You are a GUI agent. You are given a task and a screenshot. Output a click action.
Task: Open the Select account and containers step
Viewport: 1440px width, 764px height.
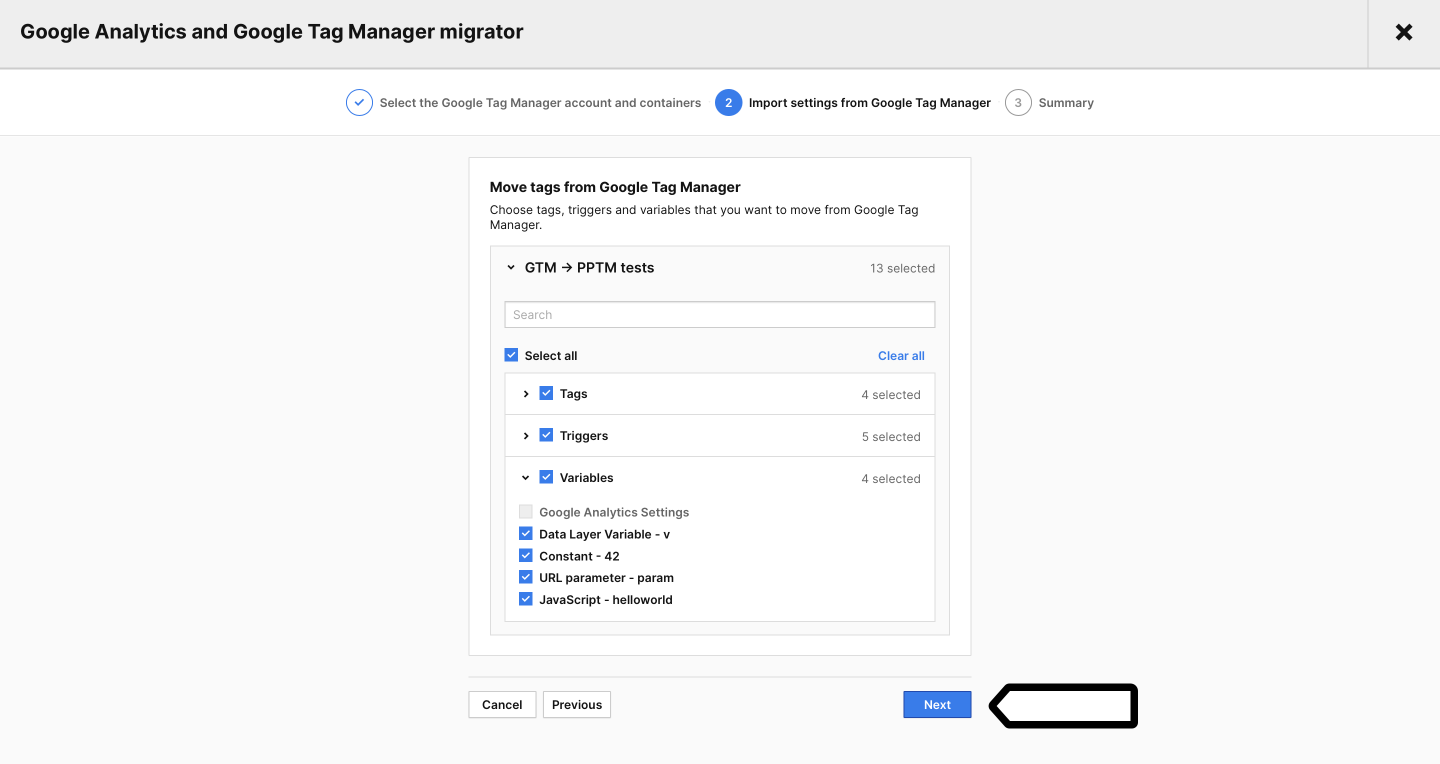[x=540, y=103]
